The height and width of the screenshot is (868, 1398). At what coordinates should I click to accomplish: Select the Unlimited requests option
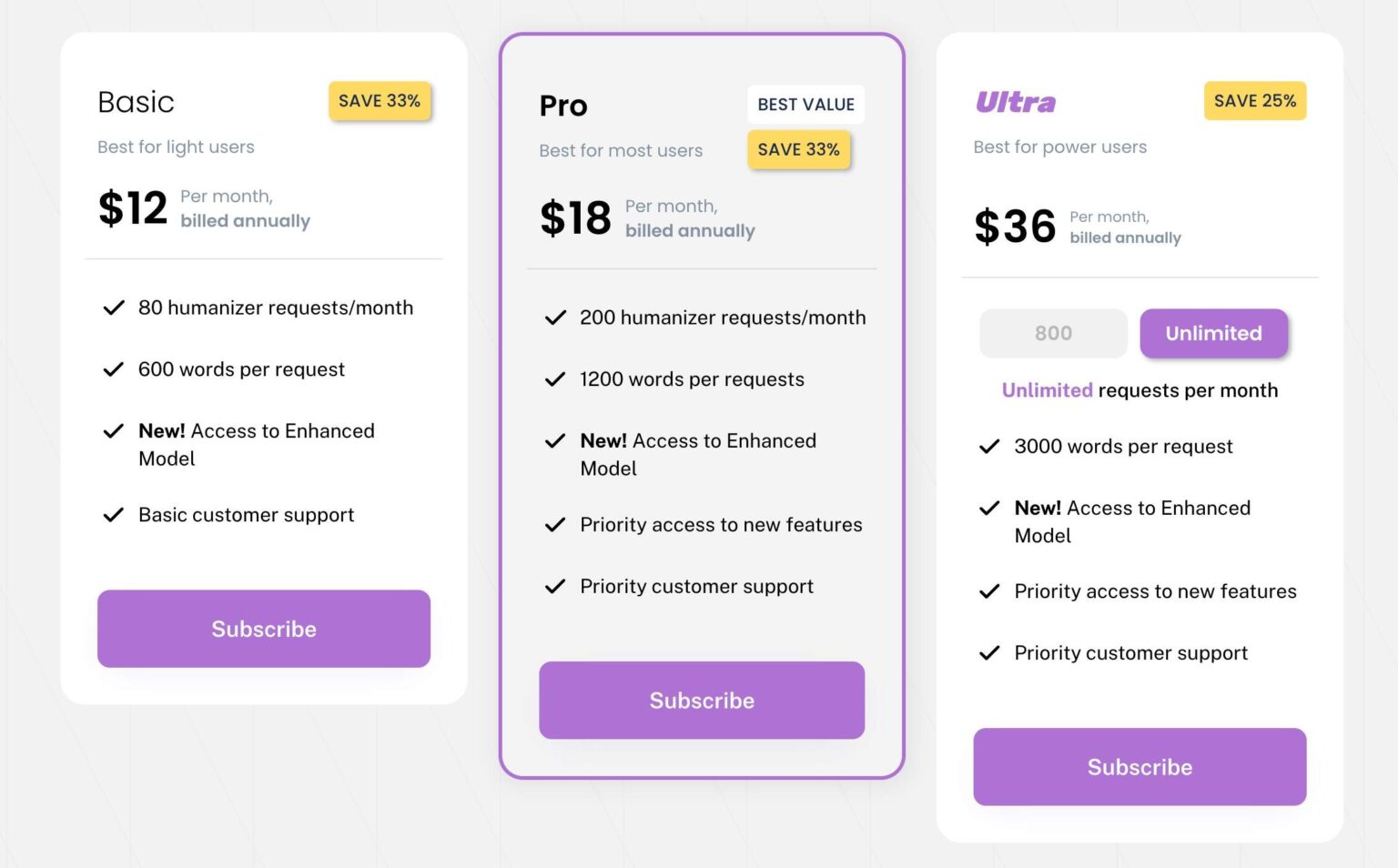pyautogui.click(x=1213, y=333)
